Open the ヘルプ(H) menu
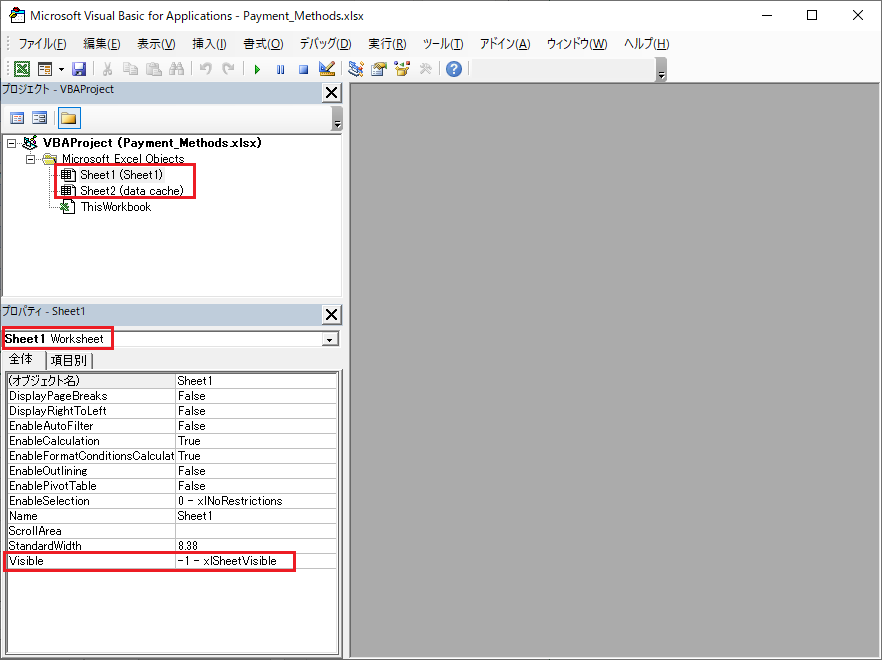This screenshot has height=660, width=882. coord(646,44)
